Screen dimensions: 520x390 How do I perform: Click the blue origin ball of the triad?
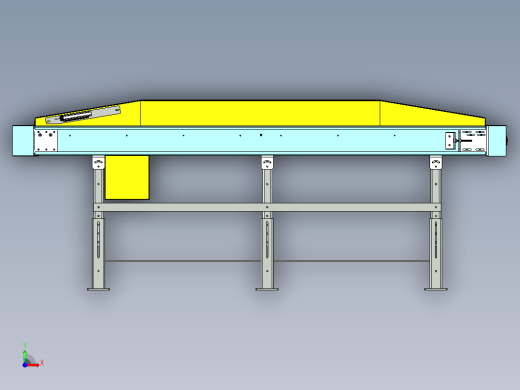coord(25,365)
